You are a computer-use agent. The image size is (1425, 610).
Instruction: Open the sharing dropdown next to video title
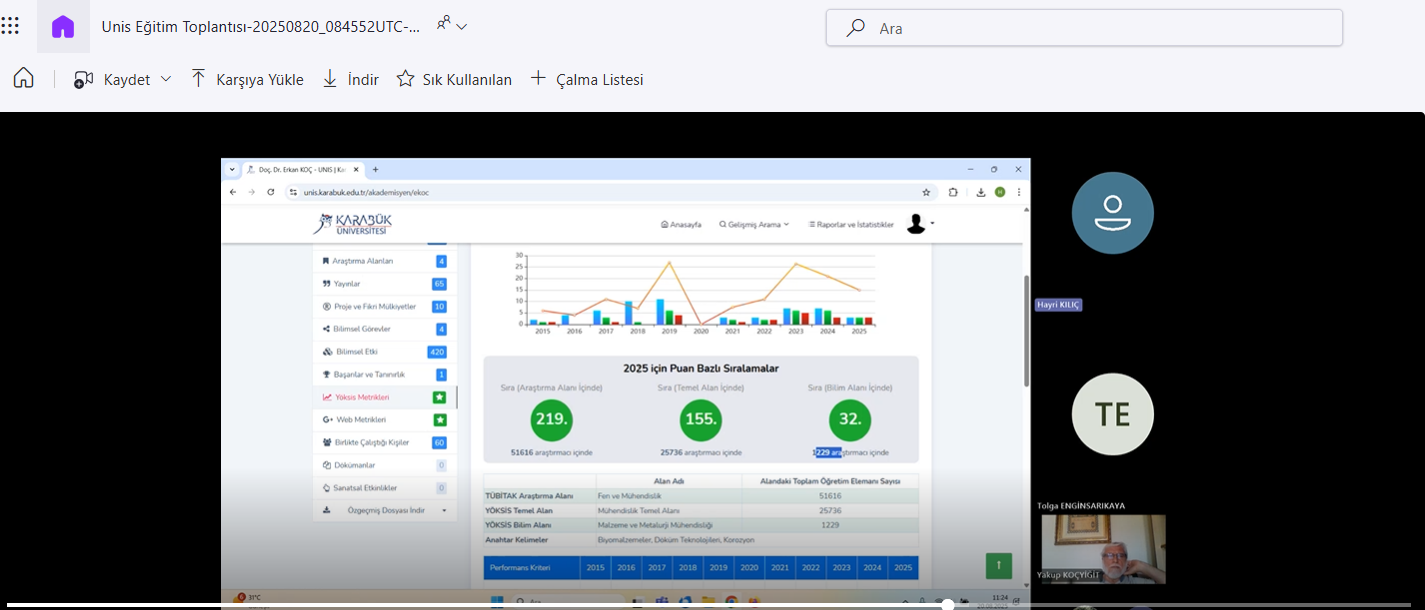(452, 25)
